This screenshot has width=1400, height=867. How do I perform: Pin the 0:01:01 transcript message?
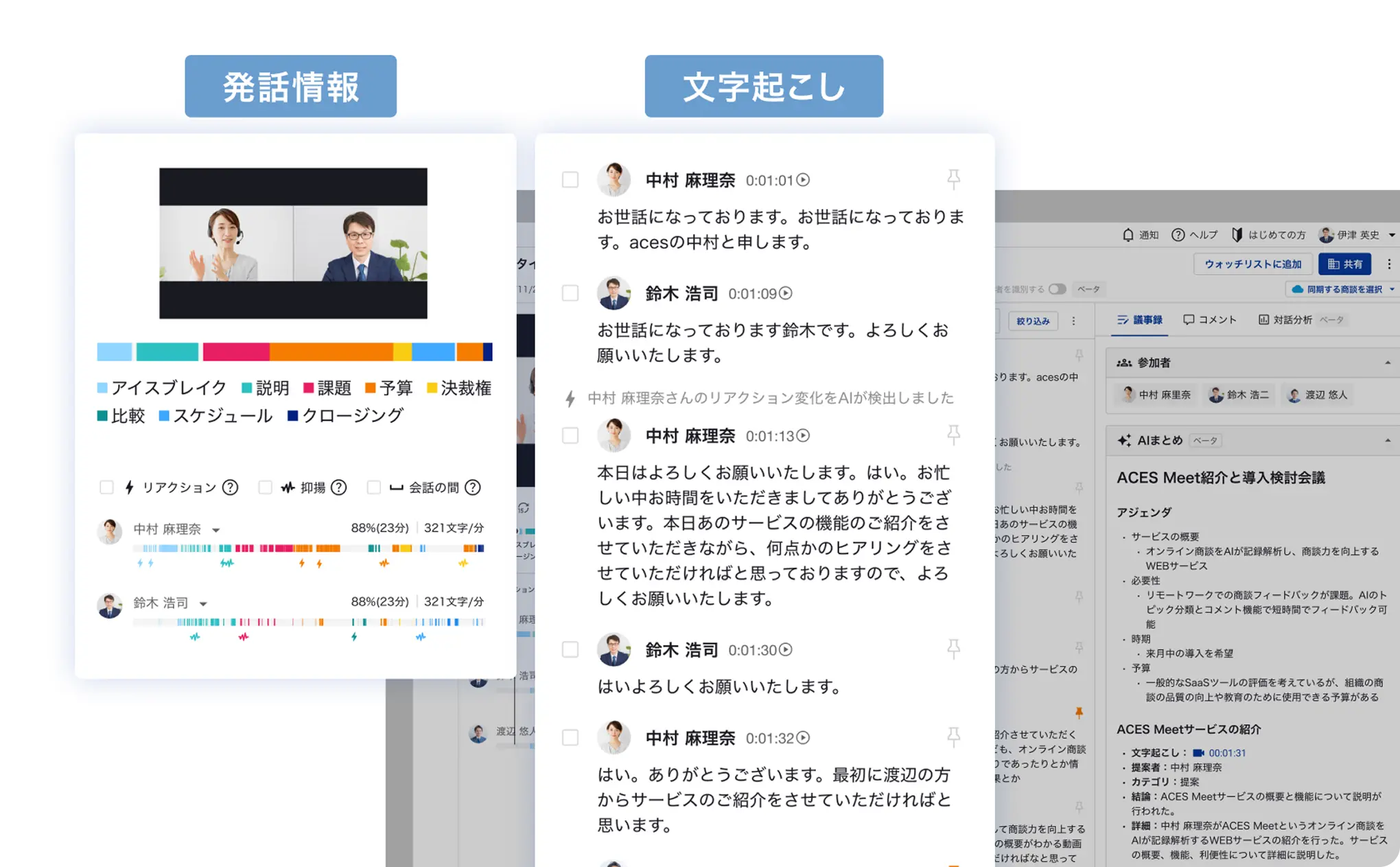pos(953,179)
